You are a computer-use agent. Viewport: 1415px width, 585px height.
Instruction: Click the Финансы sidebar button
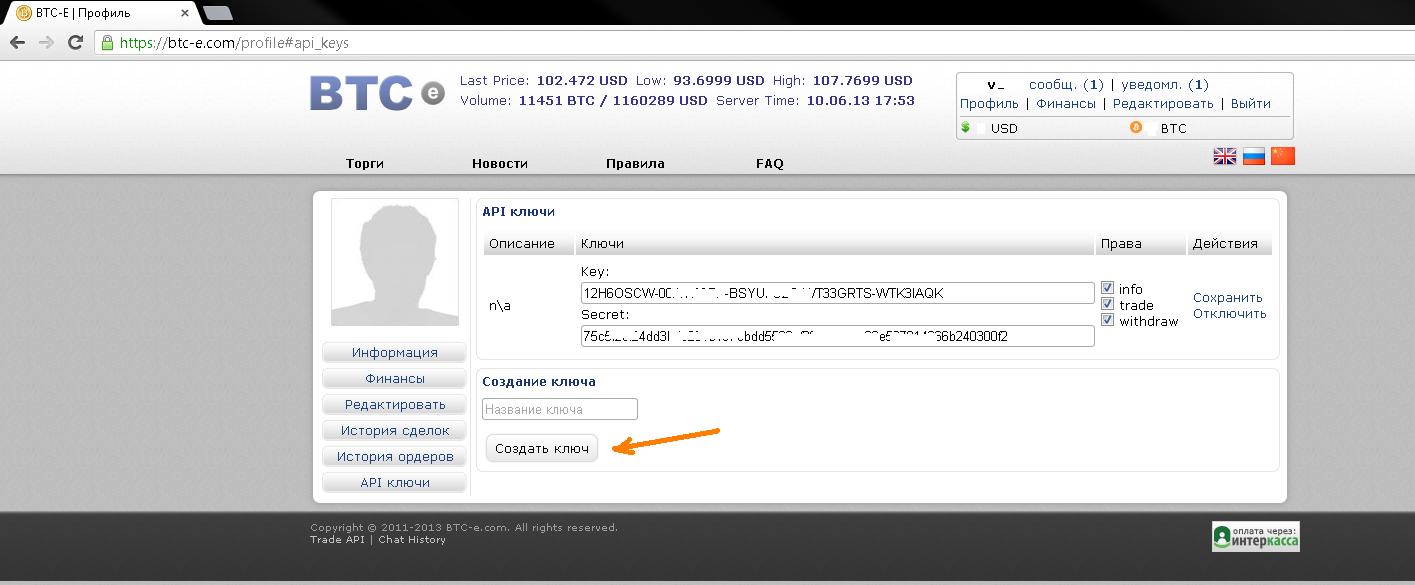395,379
